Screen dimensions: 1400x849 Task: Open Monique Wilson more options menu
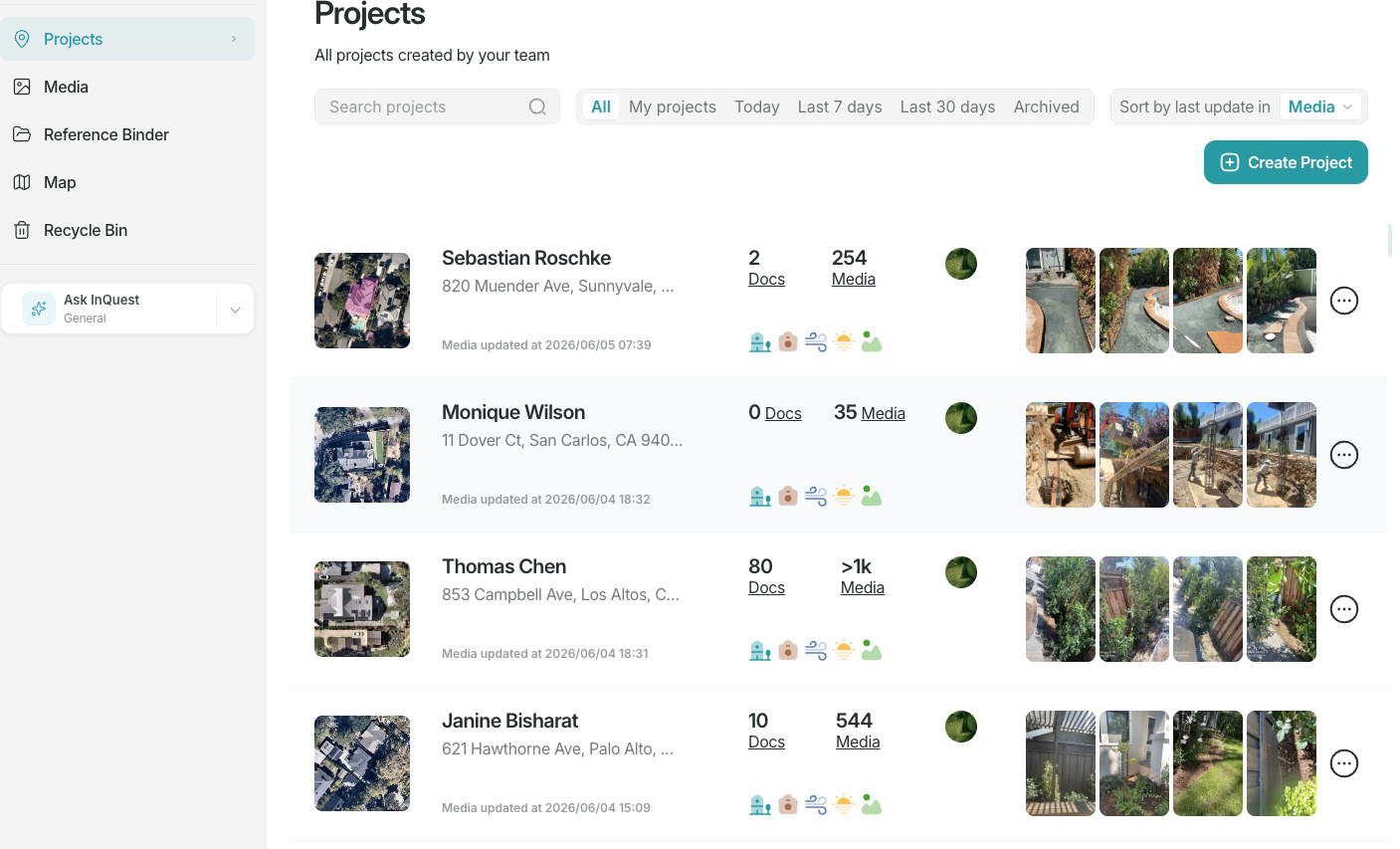[x=1344, y=455]
